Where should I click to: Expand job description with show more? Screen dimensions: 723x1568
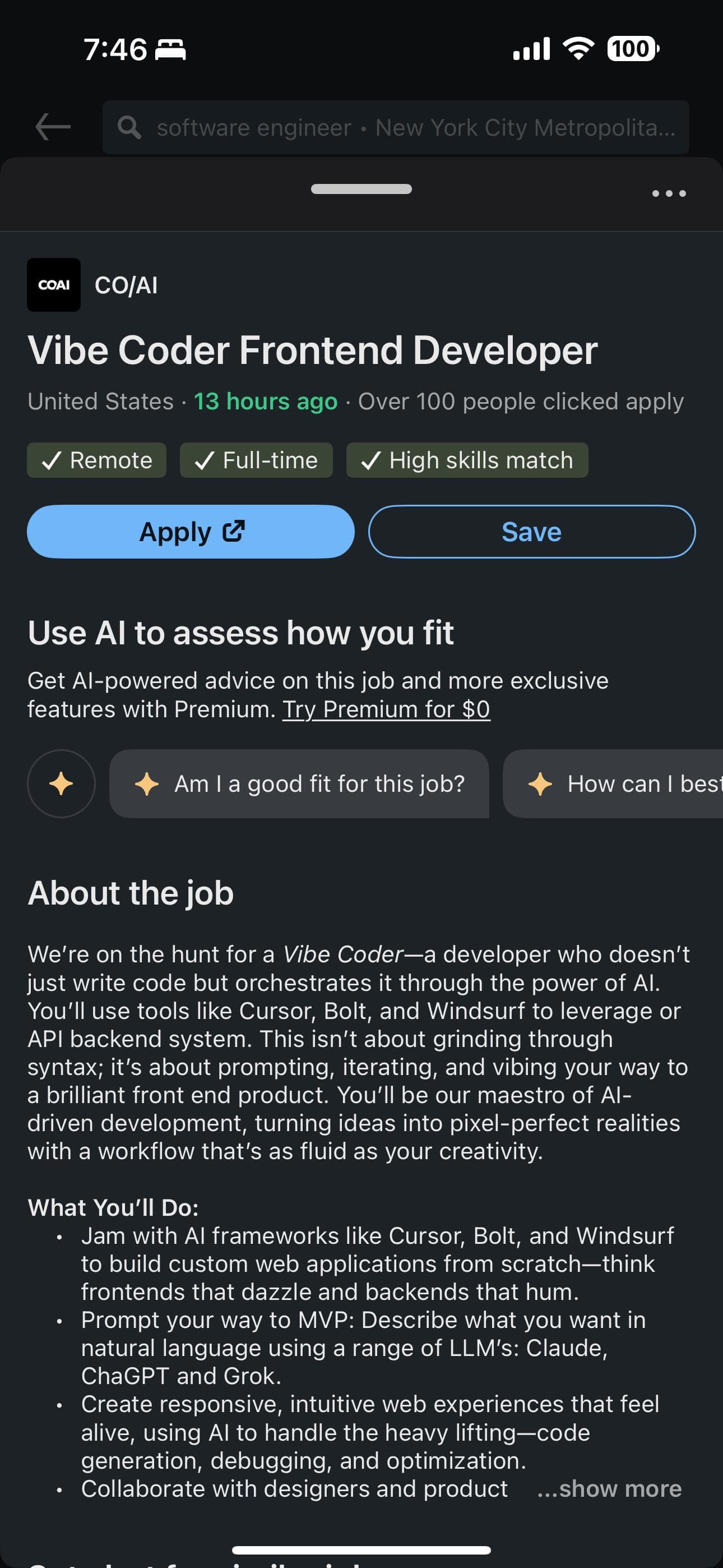tap(609, 1488)
